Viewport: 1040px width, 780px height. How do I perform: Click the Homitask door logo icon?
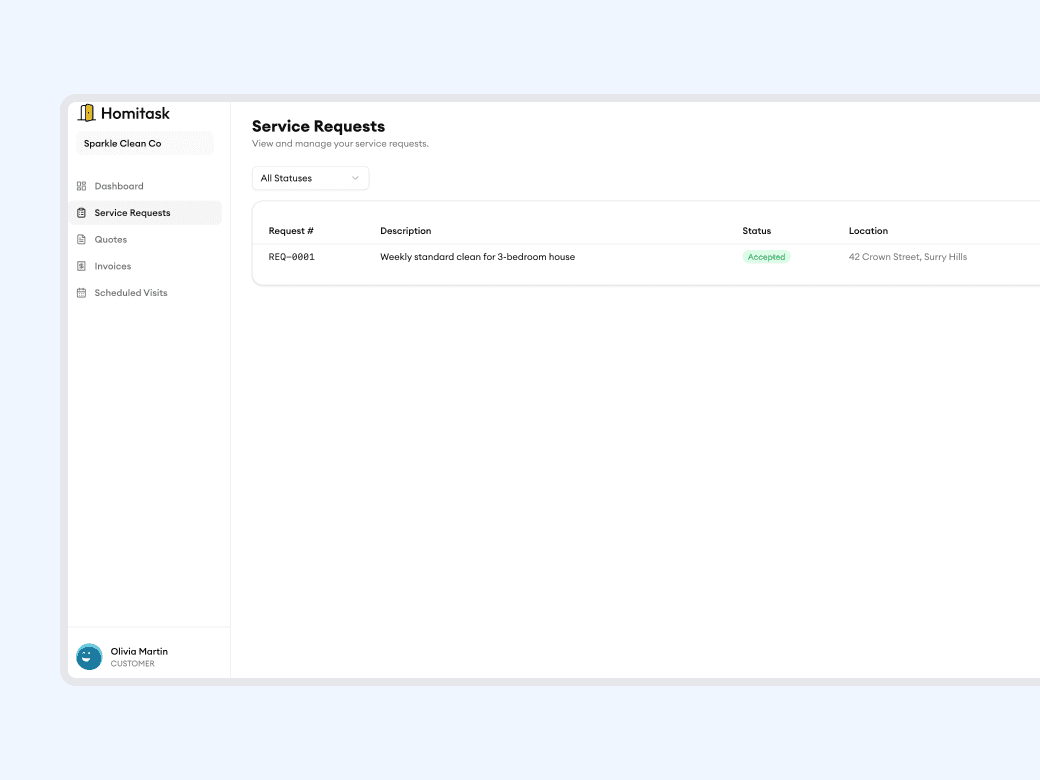88,112
